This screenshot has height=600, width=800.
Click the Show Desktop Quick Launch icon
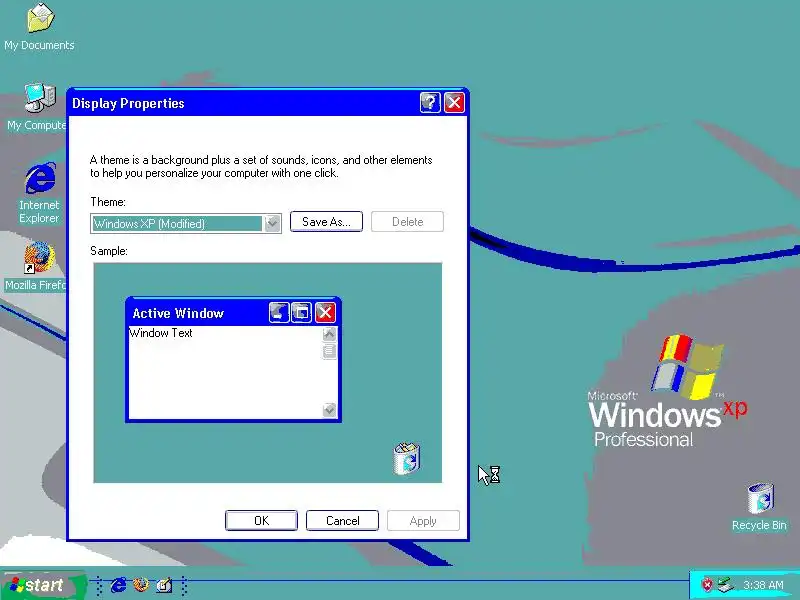[x=164, y=585]
